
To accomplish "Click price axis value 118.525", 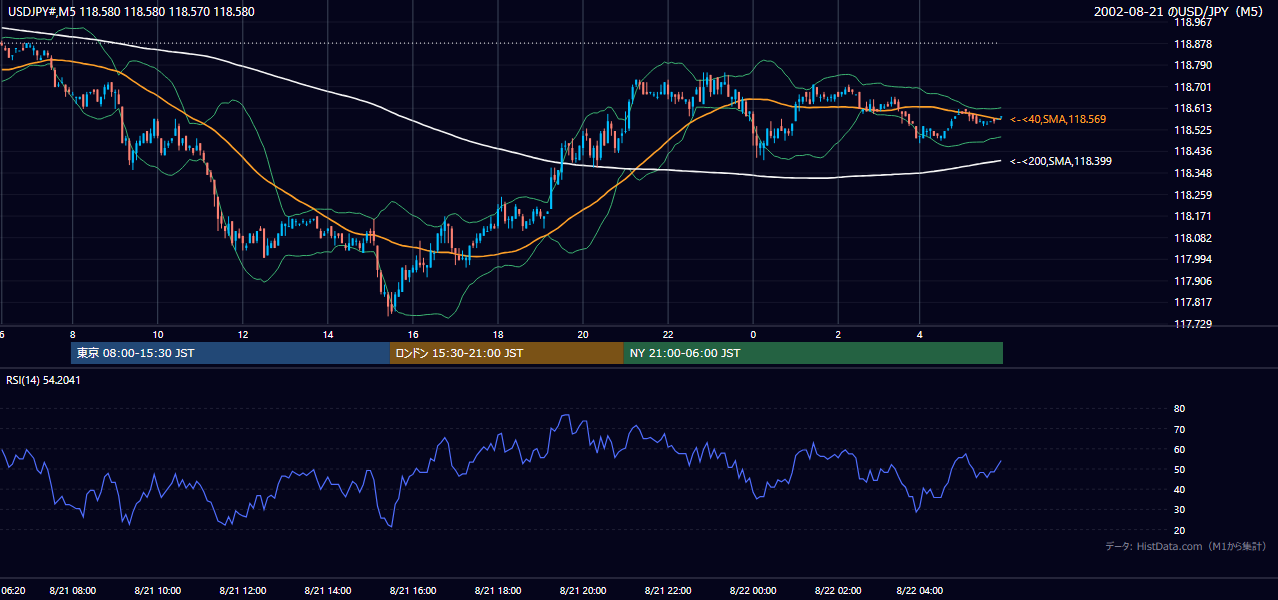I will point(1192,130).
